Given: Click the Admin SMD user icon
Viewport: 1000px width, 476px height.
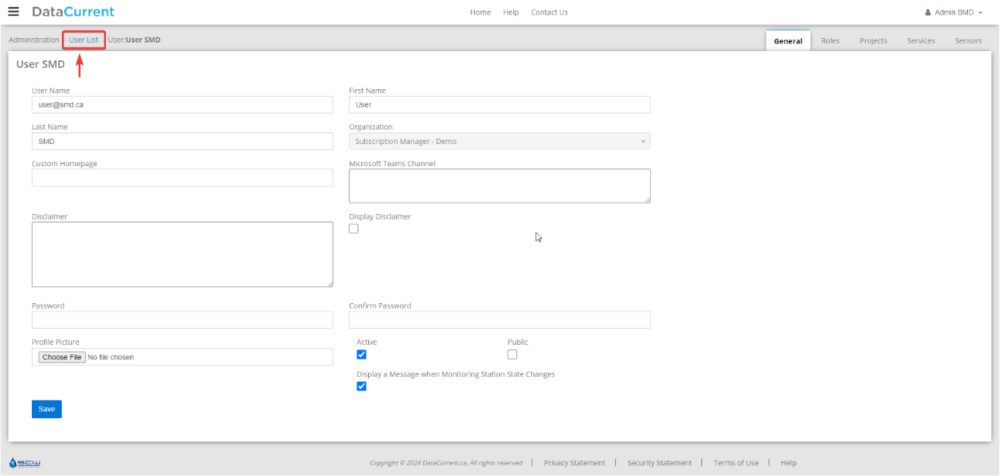Looking at the screenshot, I should click(928, 12).
